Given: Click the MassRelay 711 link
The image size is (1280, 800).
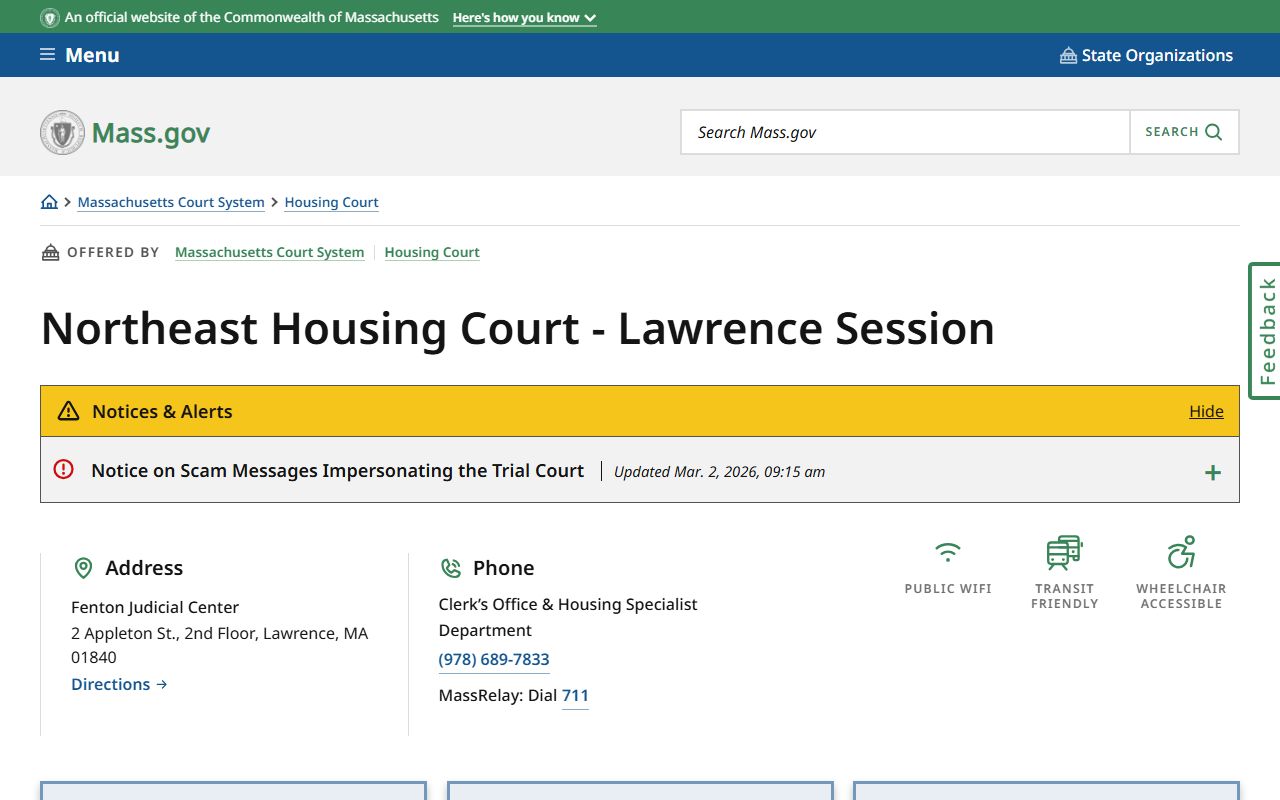Looking at the screenshot, I should click(575, 695).
